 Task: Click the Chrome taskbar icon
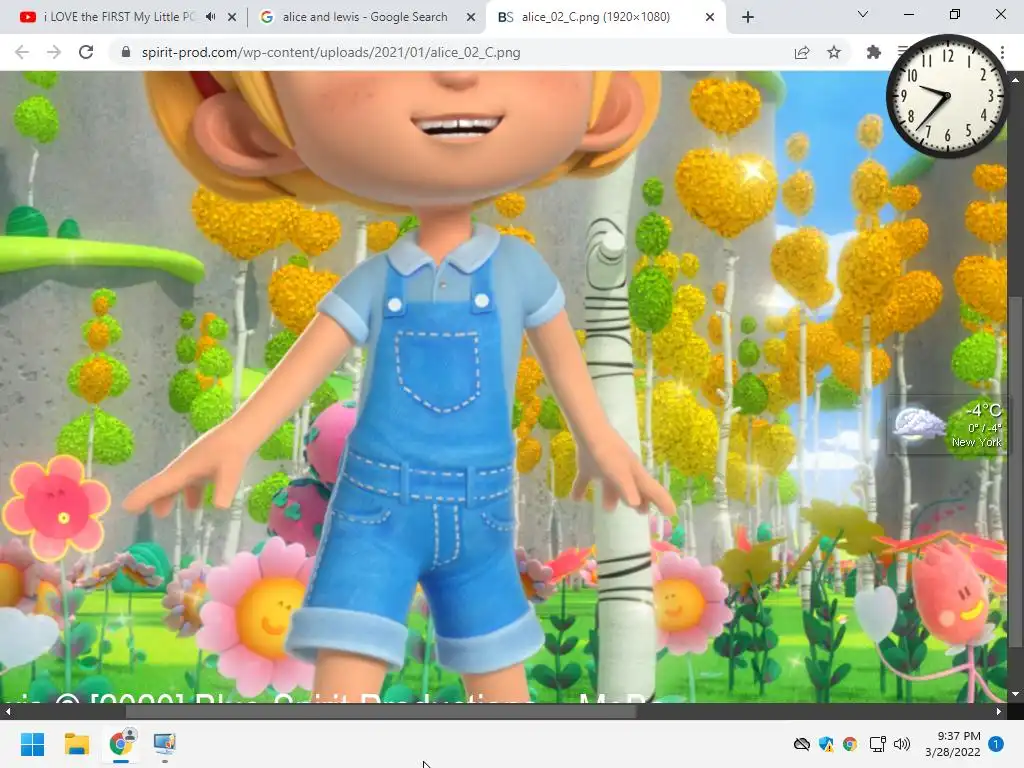[x=121, y=744]
